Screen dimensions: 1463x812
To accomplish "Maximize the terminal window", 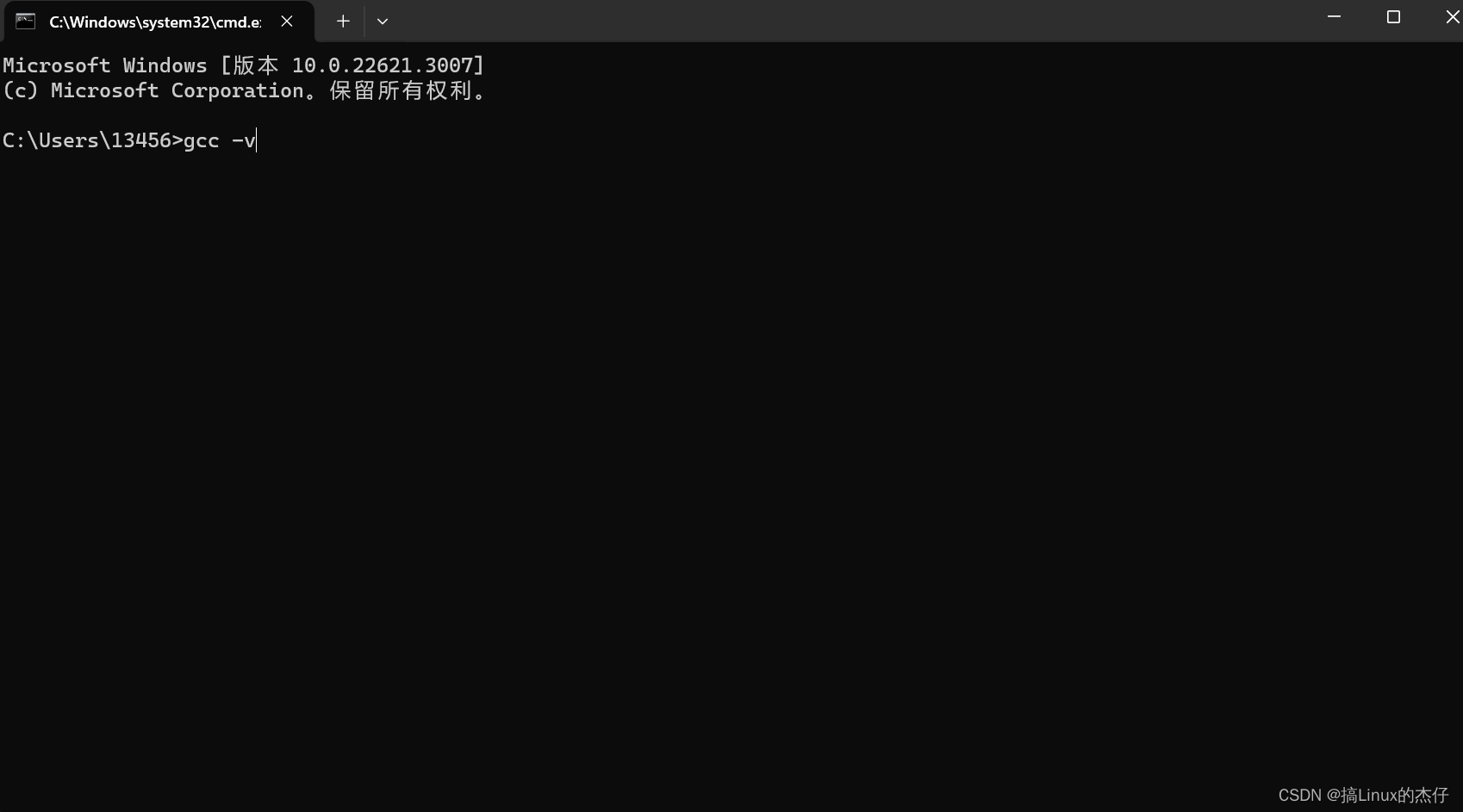I will point(1393,17).
